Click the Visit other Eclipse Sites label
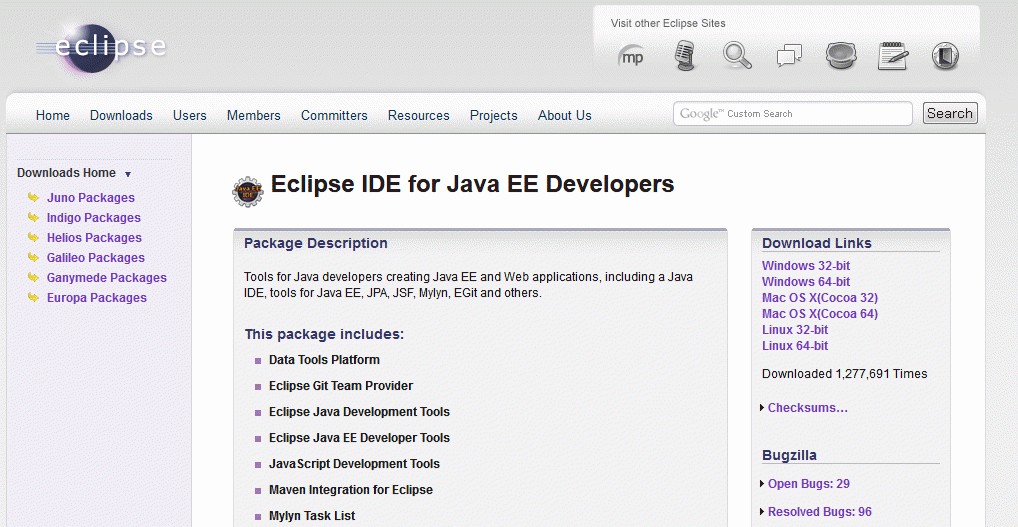The width and height of the screenshot is (1018, 527). pos(668,23)
